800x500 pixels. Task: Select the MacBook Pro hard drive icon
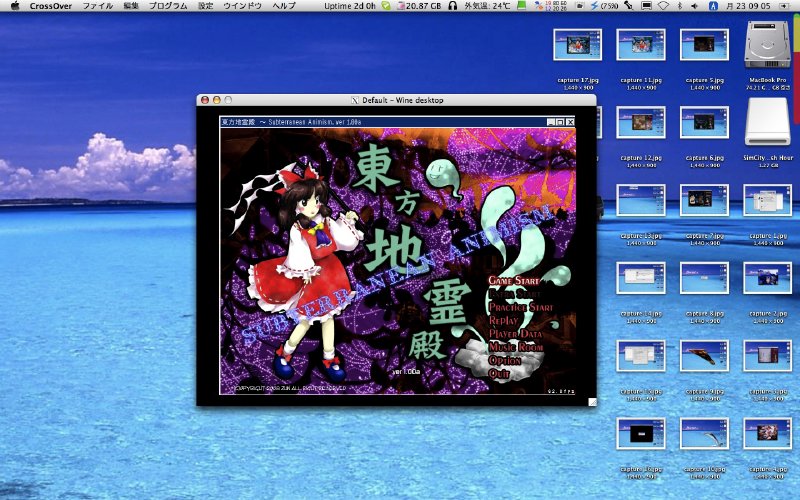[x=767, y=44]
